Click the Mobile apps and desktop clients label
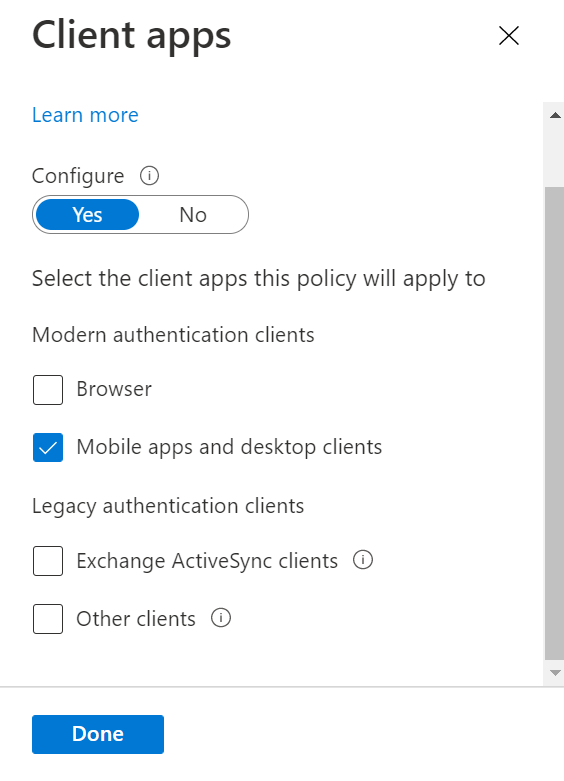The image size is (564, 781). click(x=229, y=447)
